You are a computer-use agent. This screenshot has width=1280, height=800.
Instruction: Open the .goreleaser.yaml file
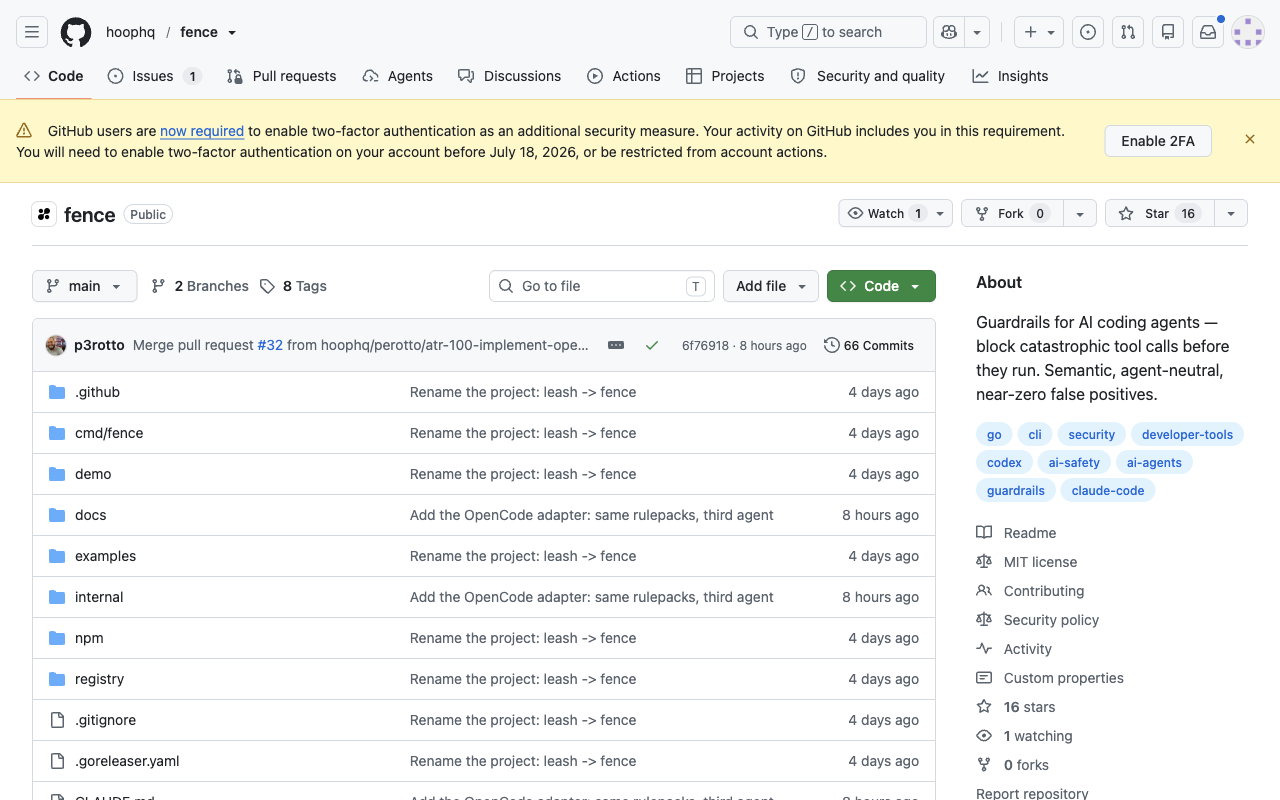[127, 761]
